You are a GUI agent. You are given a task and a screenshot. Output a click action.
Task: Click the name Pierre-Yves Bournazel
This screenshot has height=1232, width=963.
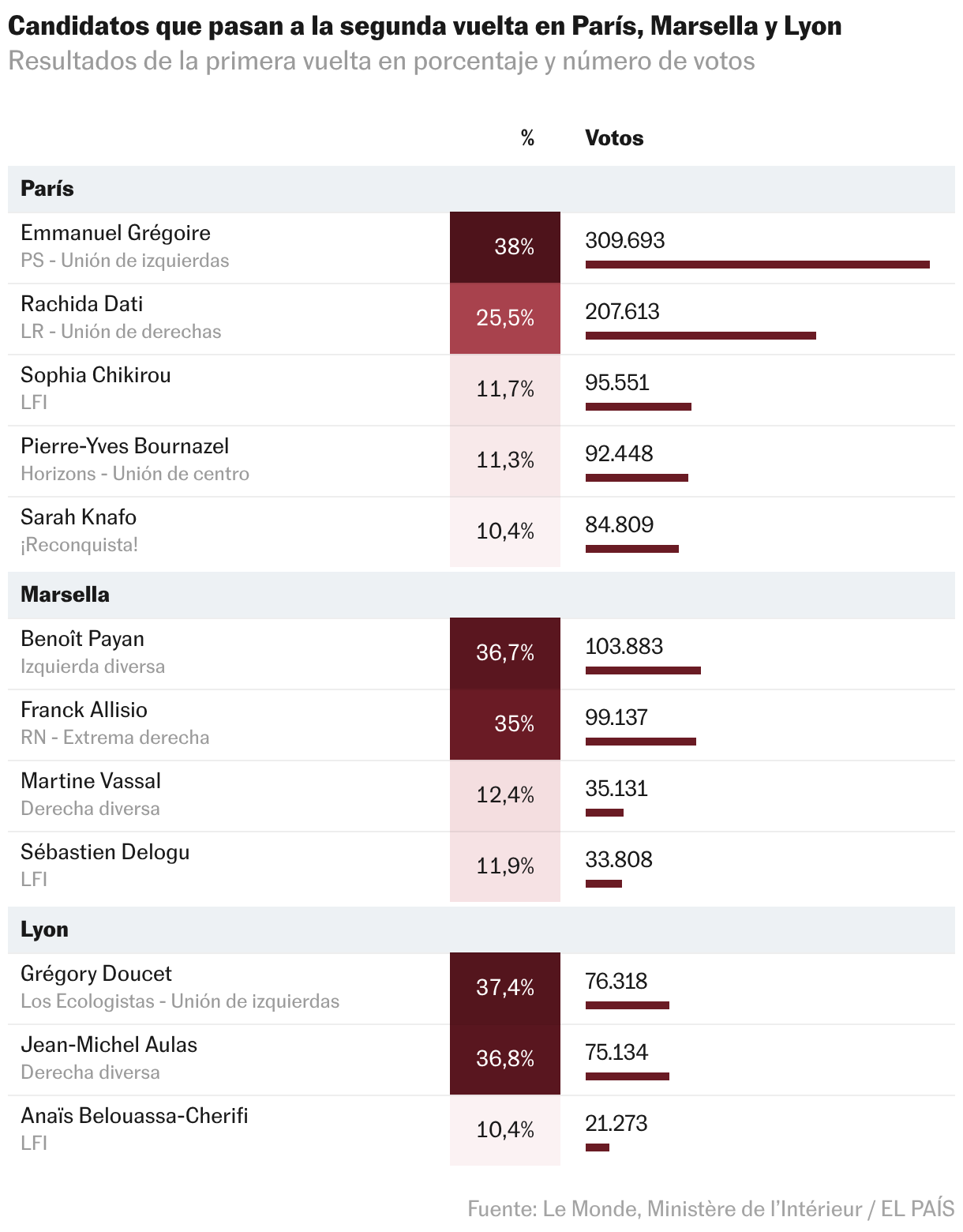[x=125, y=446]
